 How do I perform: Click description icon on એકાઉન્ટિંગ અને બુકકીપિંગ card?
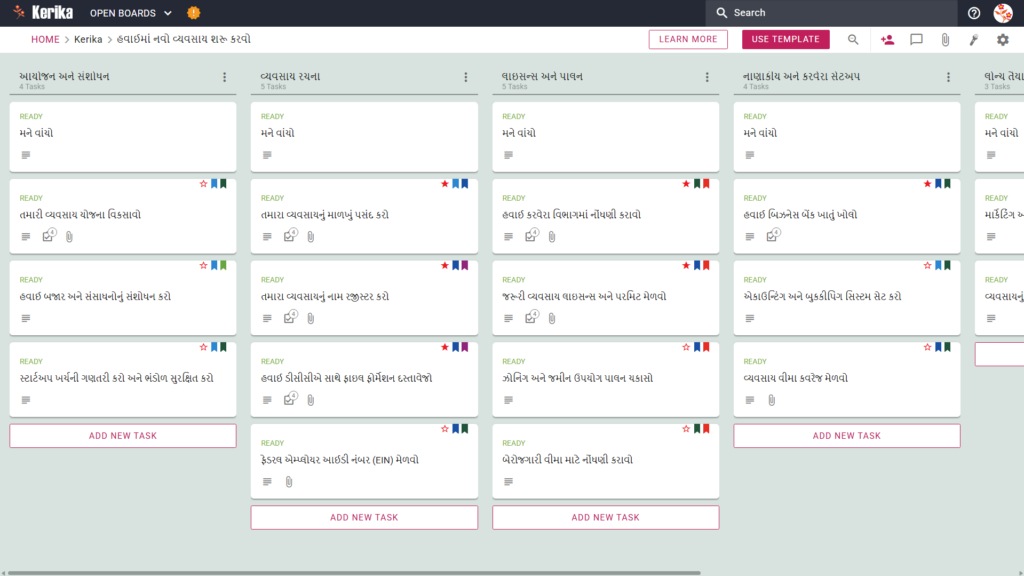coord(750,318)
